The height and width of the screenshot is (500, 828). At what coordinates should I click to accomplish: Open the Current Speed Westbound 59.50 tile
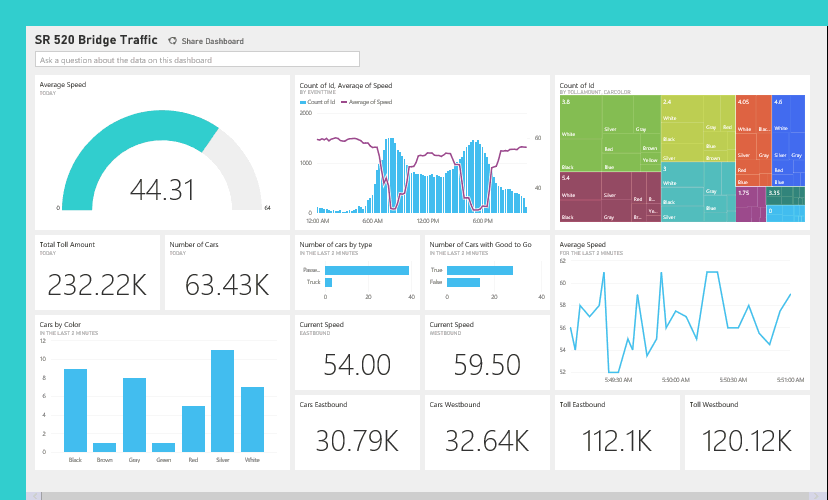click(x=487, y=353)
